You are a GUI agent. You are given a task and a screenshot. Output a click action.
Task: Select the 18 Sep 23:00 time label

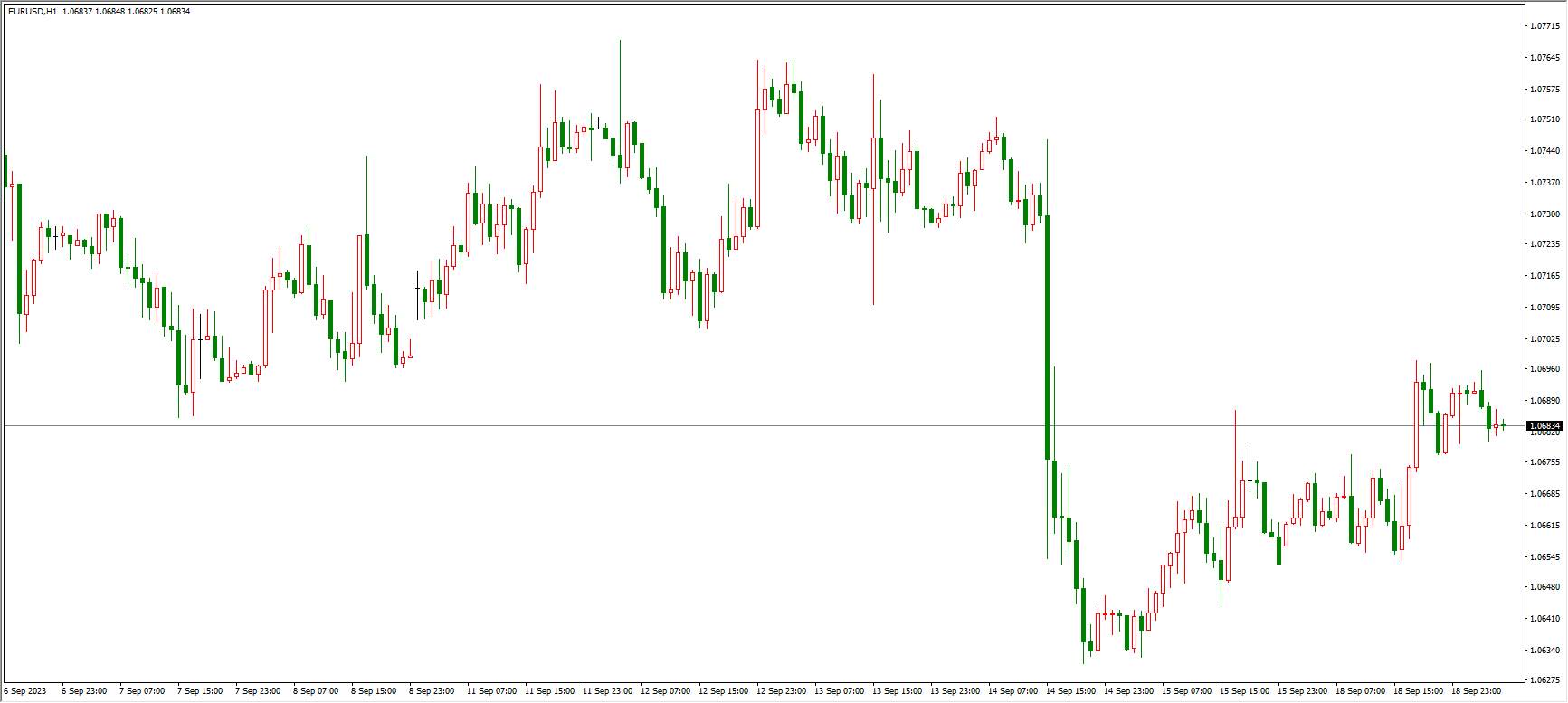tap(1476, 691)
